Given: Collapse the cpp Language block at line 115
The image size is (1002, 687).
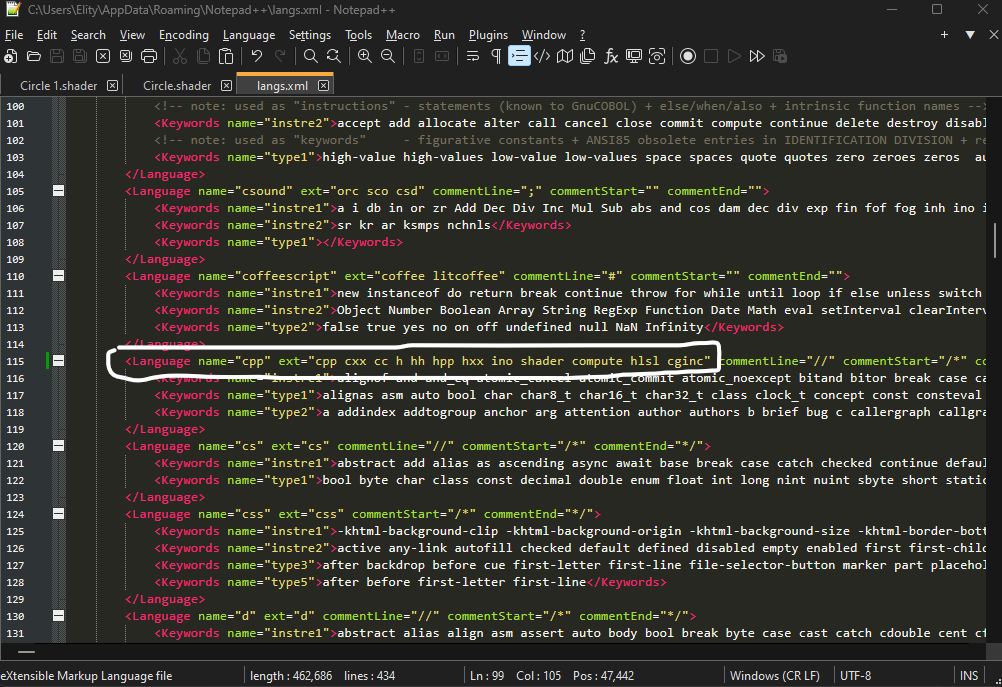Looking at the screenshot, I should coord(58,361).
